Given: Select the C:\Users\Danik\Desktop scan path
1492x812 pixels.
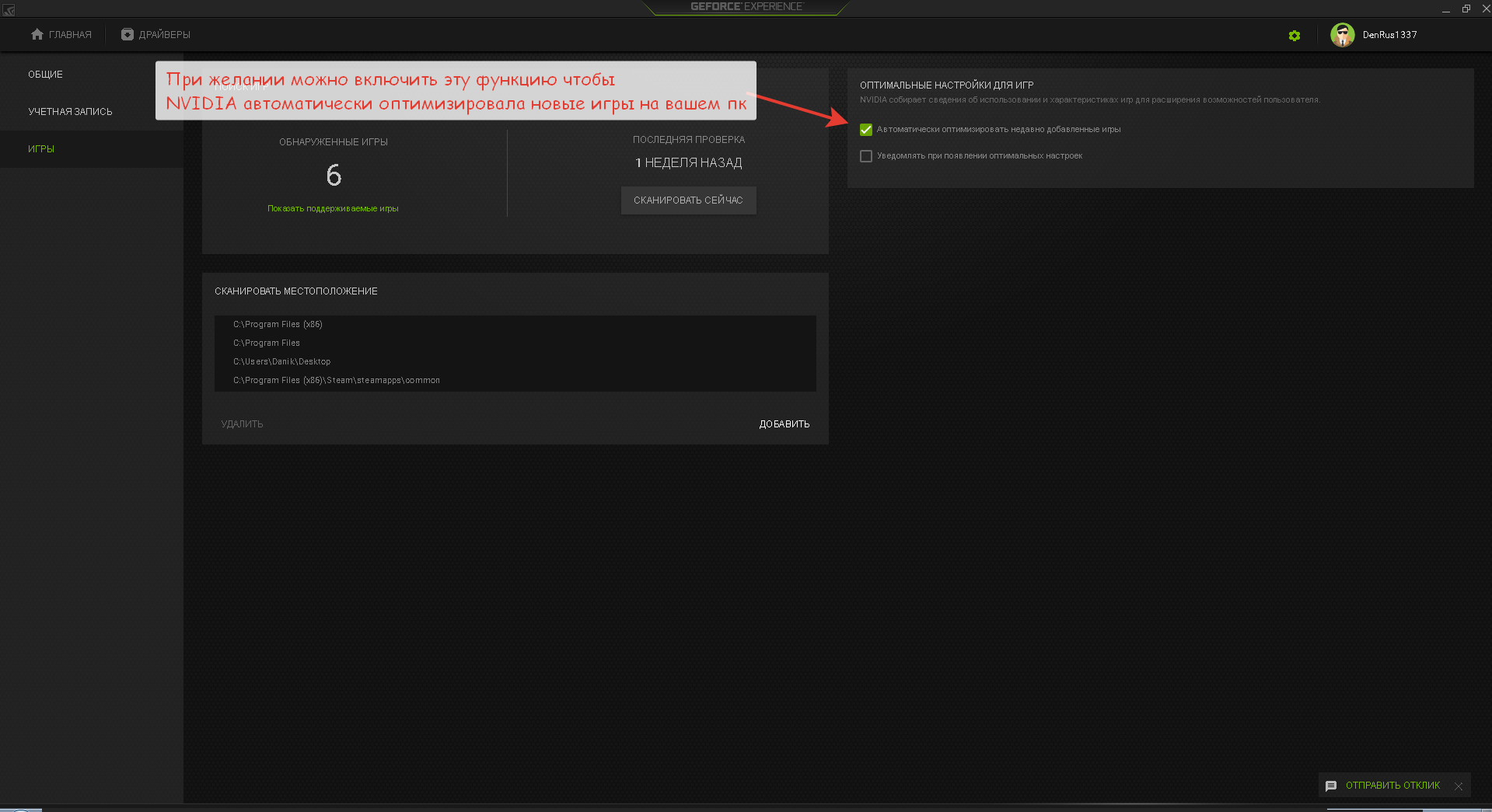Looking at the screenshot, I should pos(515,362).
